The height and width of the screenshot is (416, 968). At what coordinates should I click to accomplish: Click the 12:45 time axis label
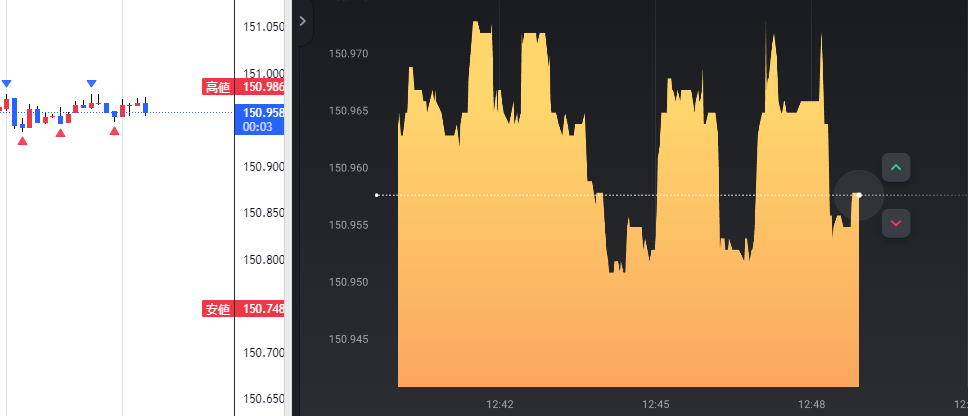[656, 404]
